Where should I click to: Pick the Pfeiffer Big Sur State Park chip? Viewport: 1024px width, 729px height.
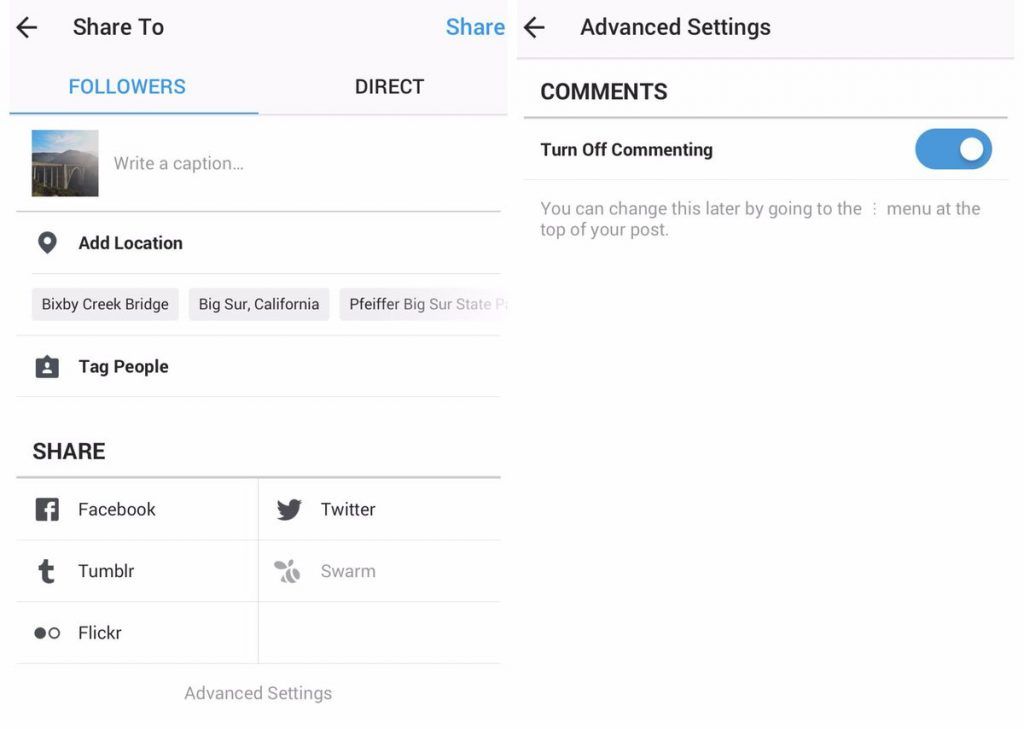point(424,305)
